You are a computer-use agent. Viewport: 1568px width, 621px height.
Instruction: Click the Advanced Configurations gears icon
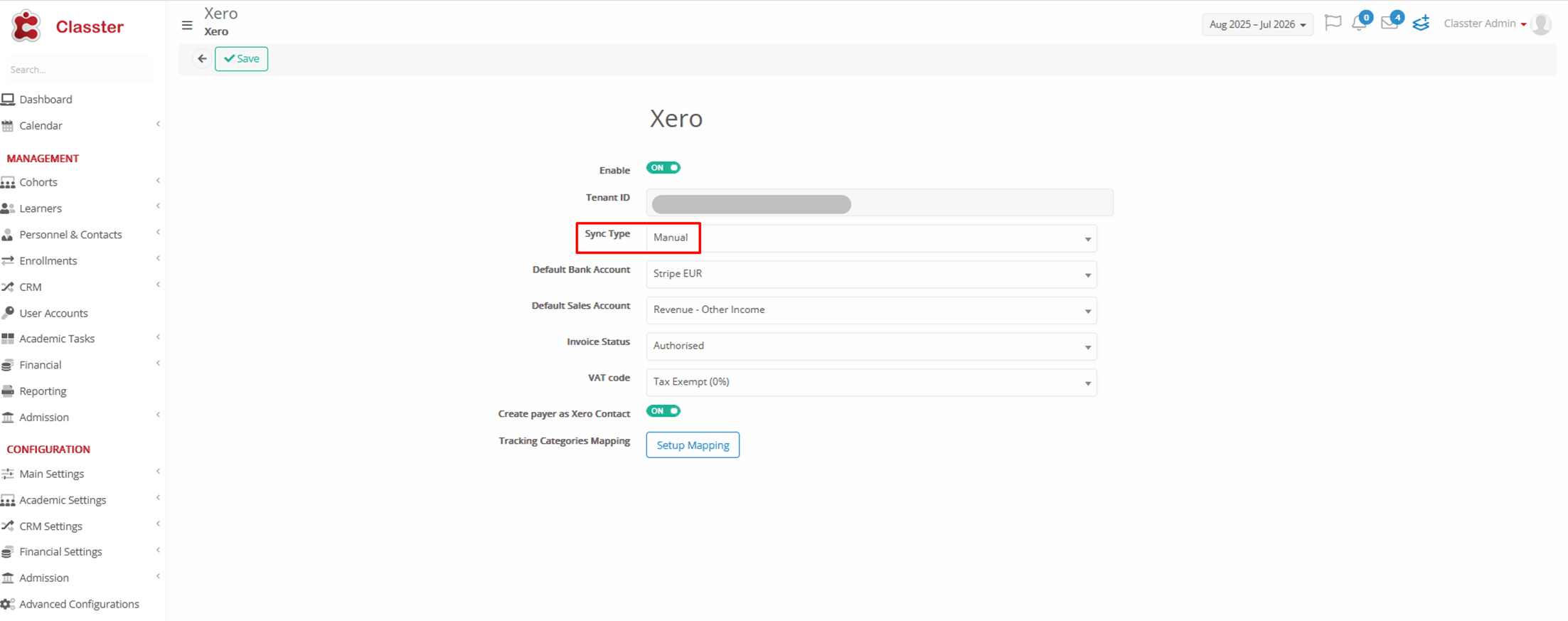(8, 605)
